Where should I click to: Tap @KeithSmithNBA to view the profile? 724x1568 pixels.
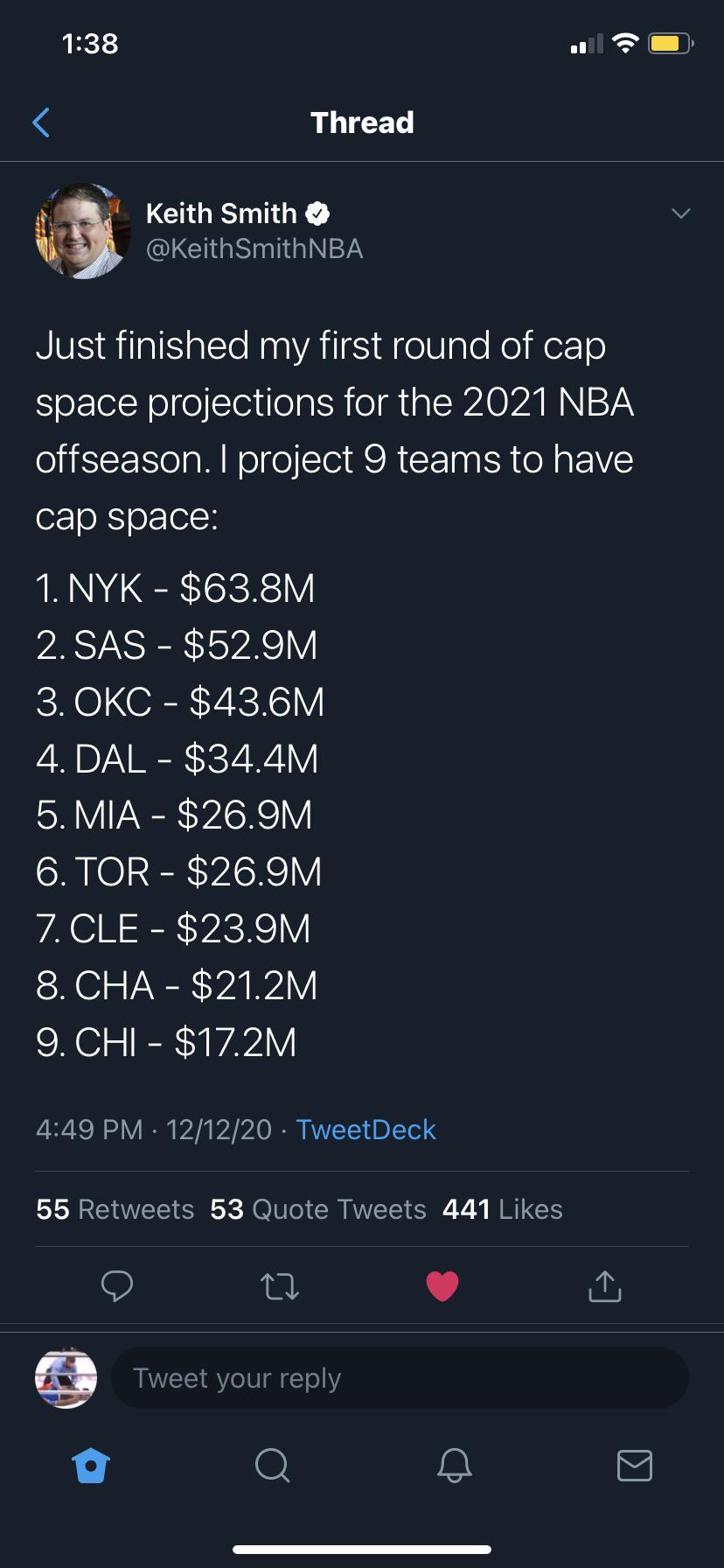tap(255, 248)
